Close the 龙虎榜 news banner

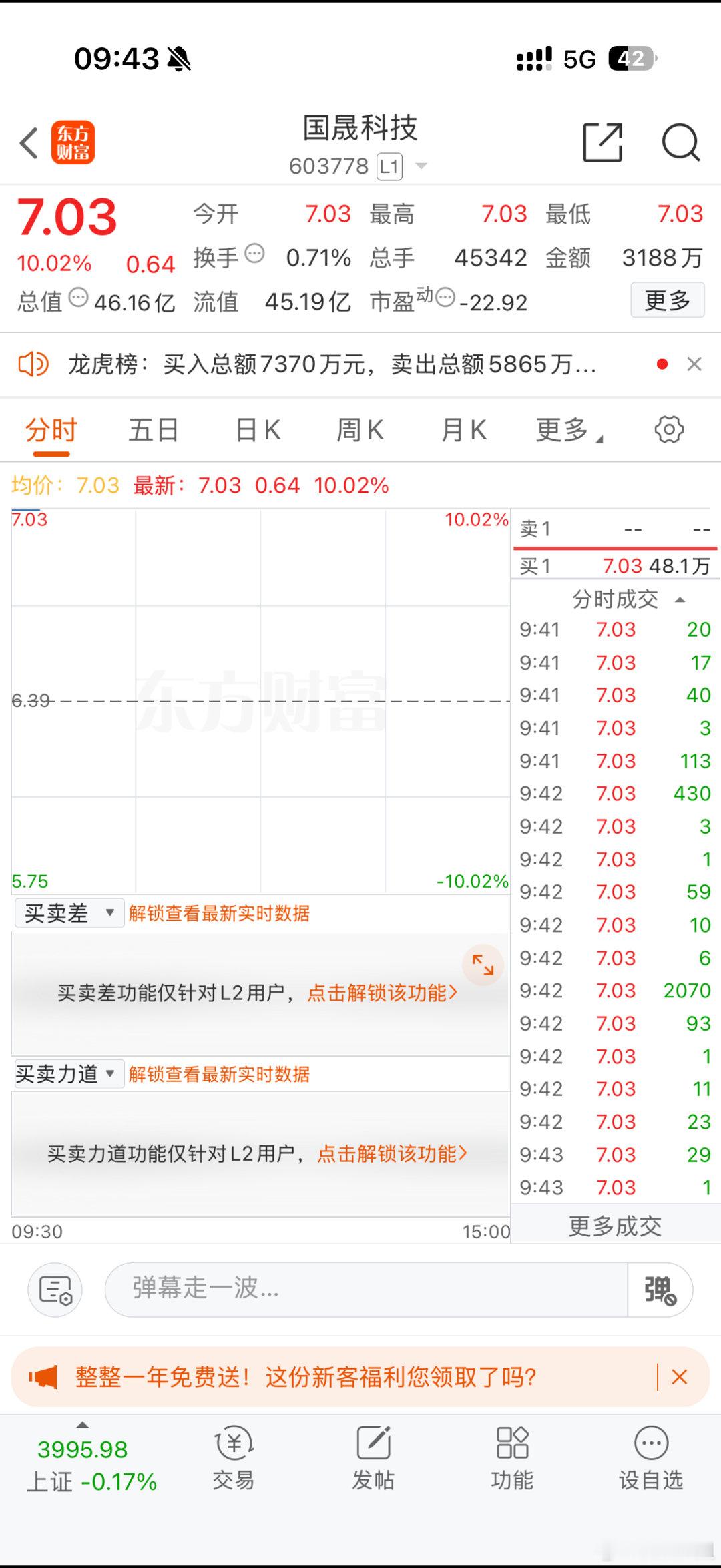(x=694, y=364)
